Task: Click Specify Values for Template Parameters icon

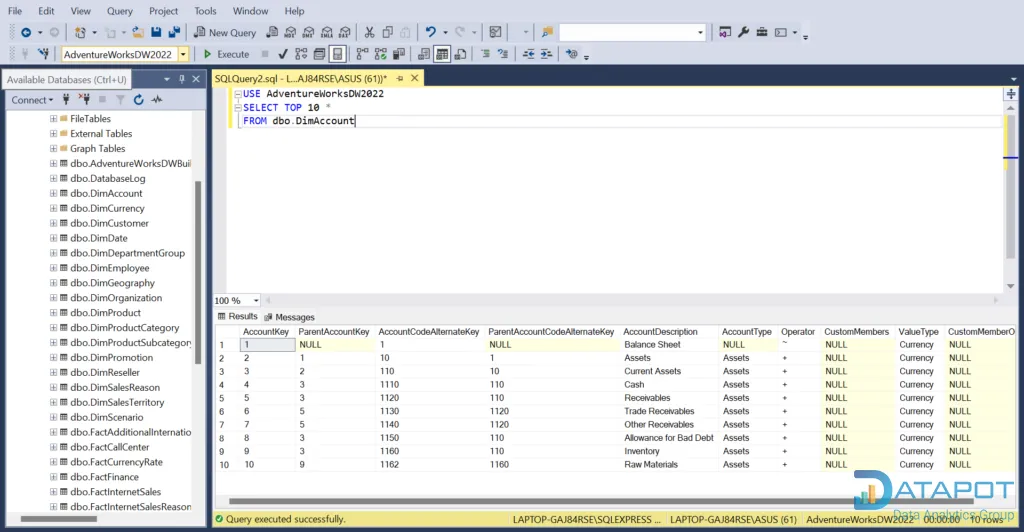Action: tap(571, 54)
